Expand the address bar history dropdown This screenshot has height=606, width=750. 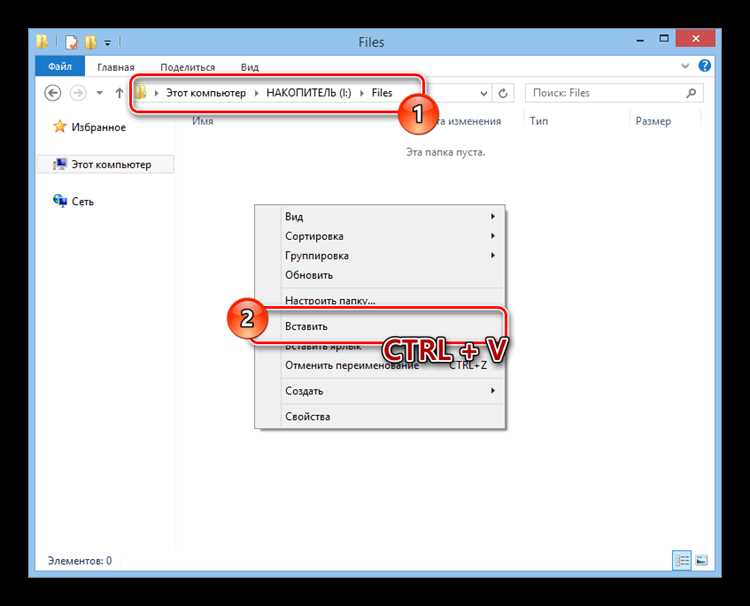pyautogui.click(x=484, y=93)
